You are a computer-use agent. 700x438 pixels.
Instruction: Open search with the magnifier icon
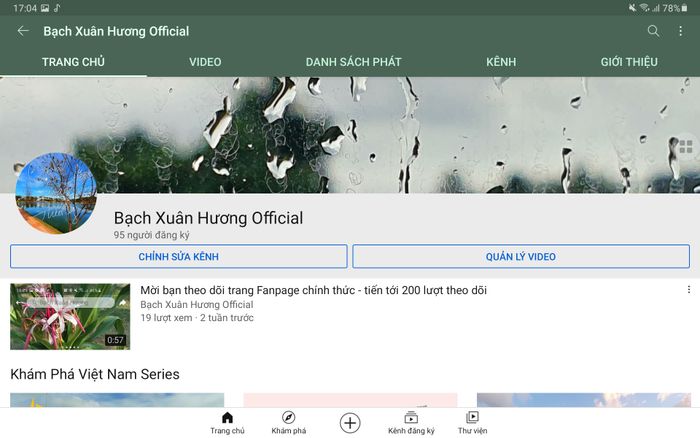point(653,31)
